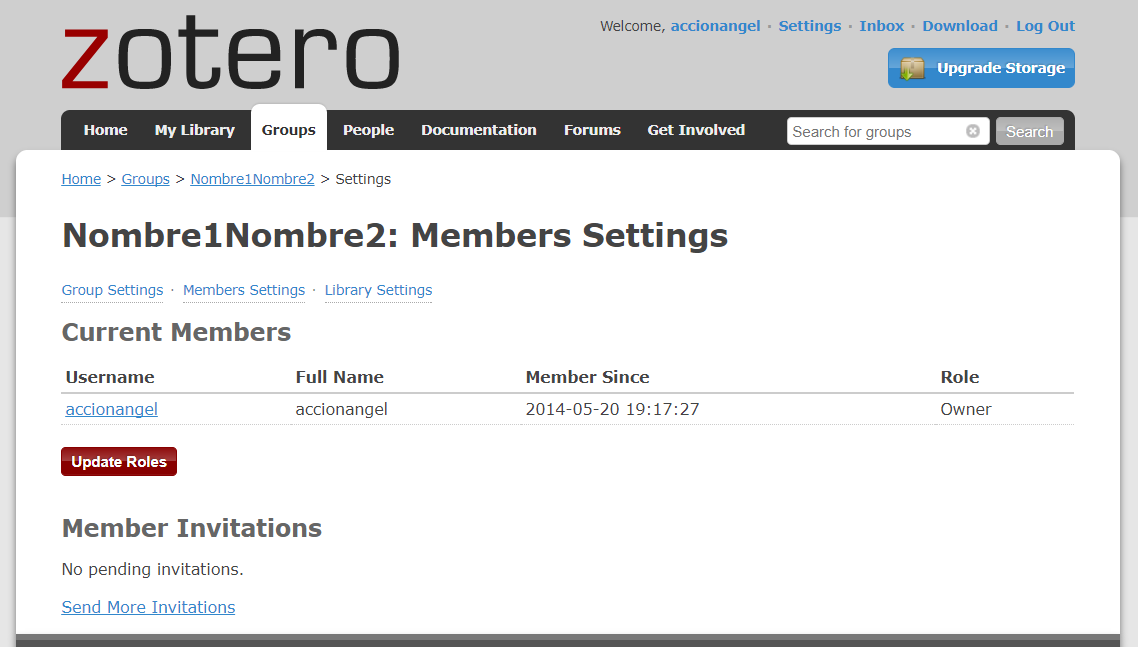This screenshot has height=647, width=1138.
Task: Open Inbox in the top bar
Action: click(x=881, y=26)
